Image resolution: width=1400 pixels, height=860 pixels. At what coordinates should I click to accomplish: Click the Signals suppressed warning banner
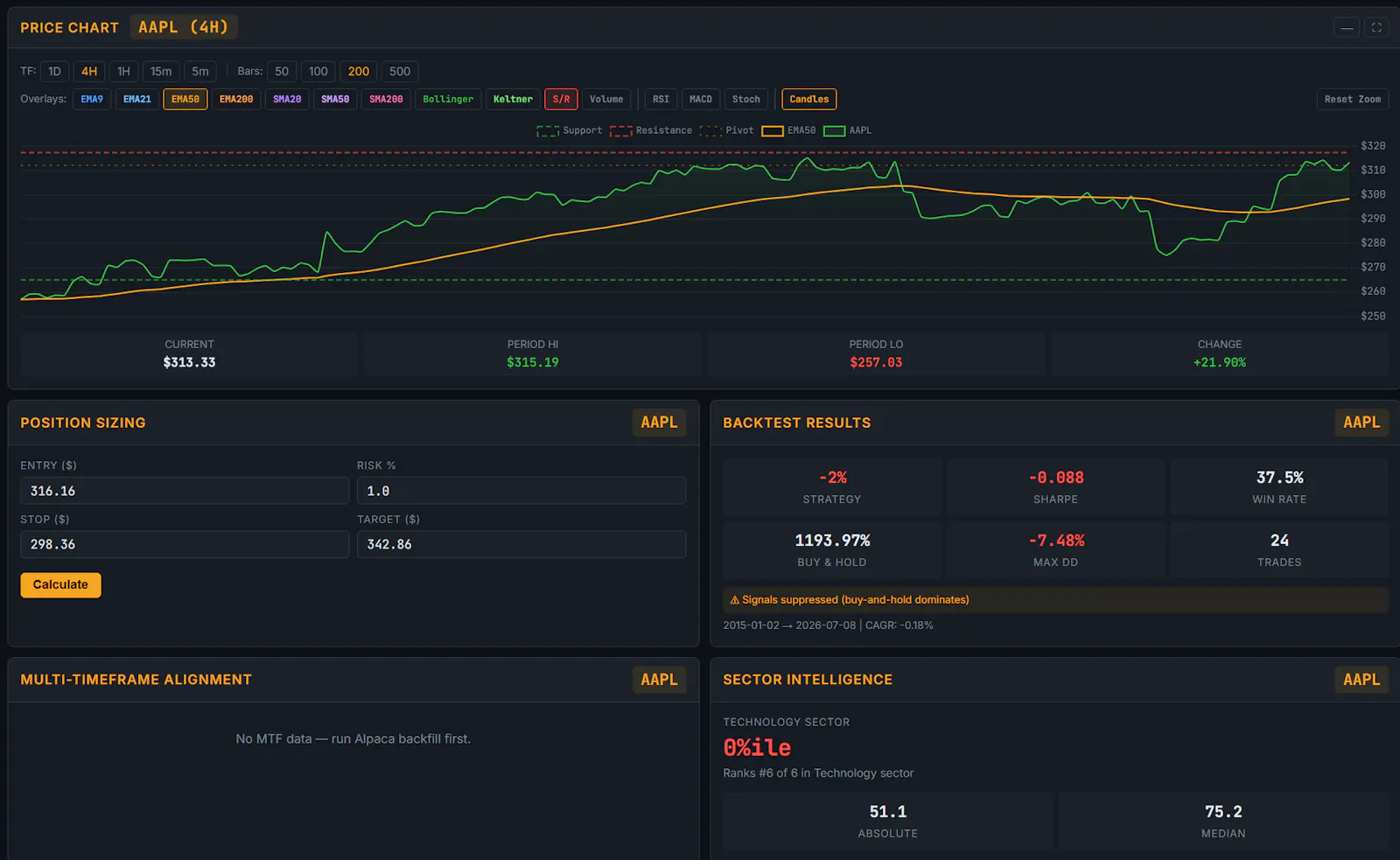1056,600
